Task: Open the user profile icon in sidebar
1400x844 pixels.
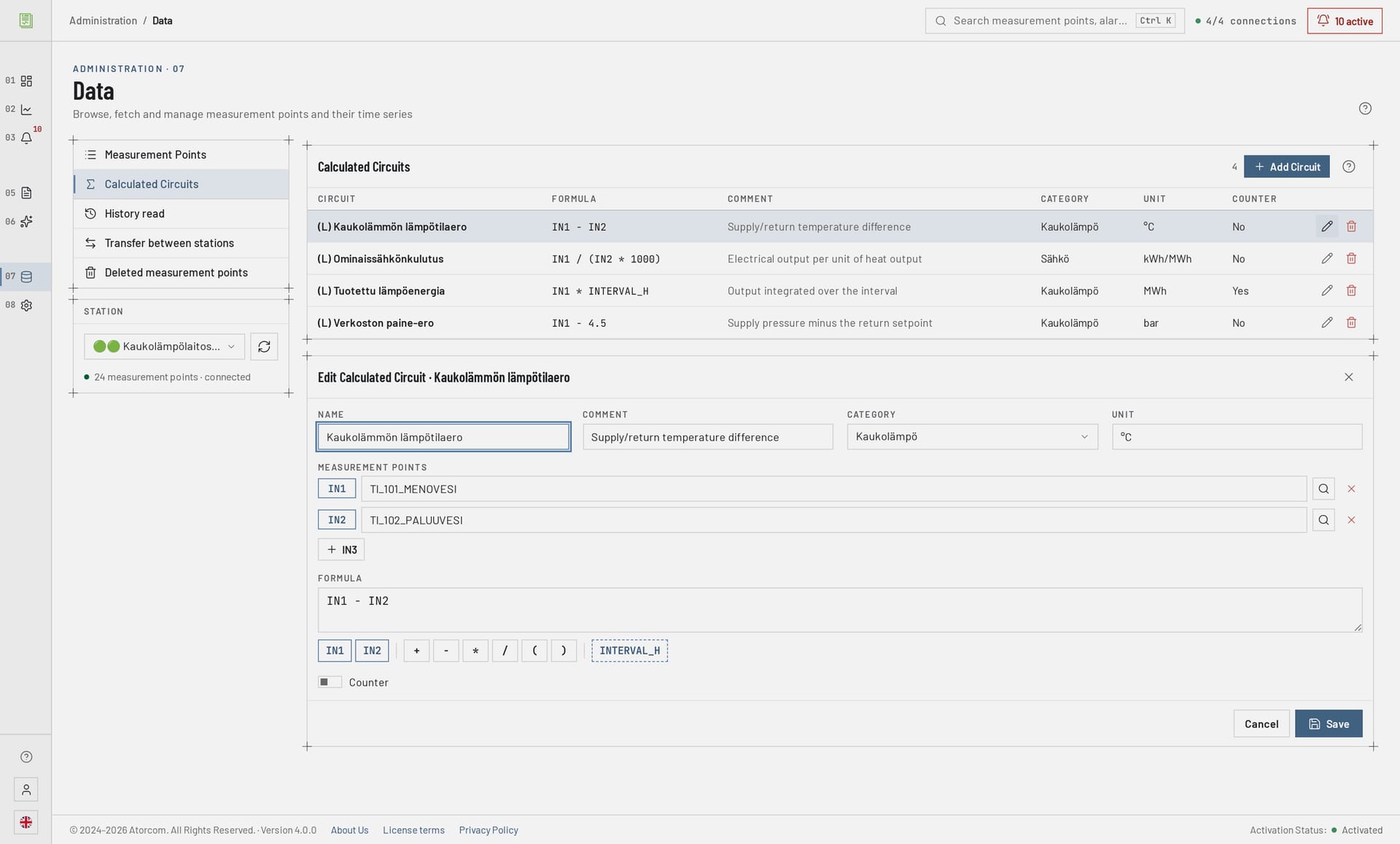Action: point(26,790)
